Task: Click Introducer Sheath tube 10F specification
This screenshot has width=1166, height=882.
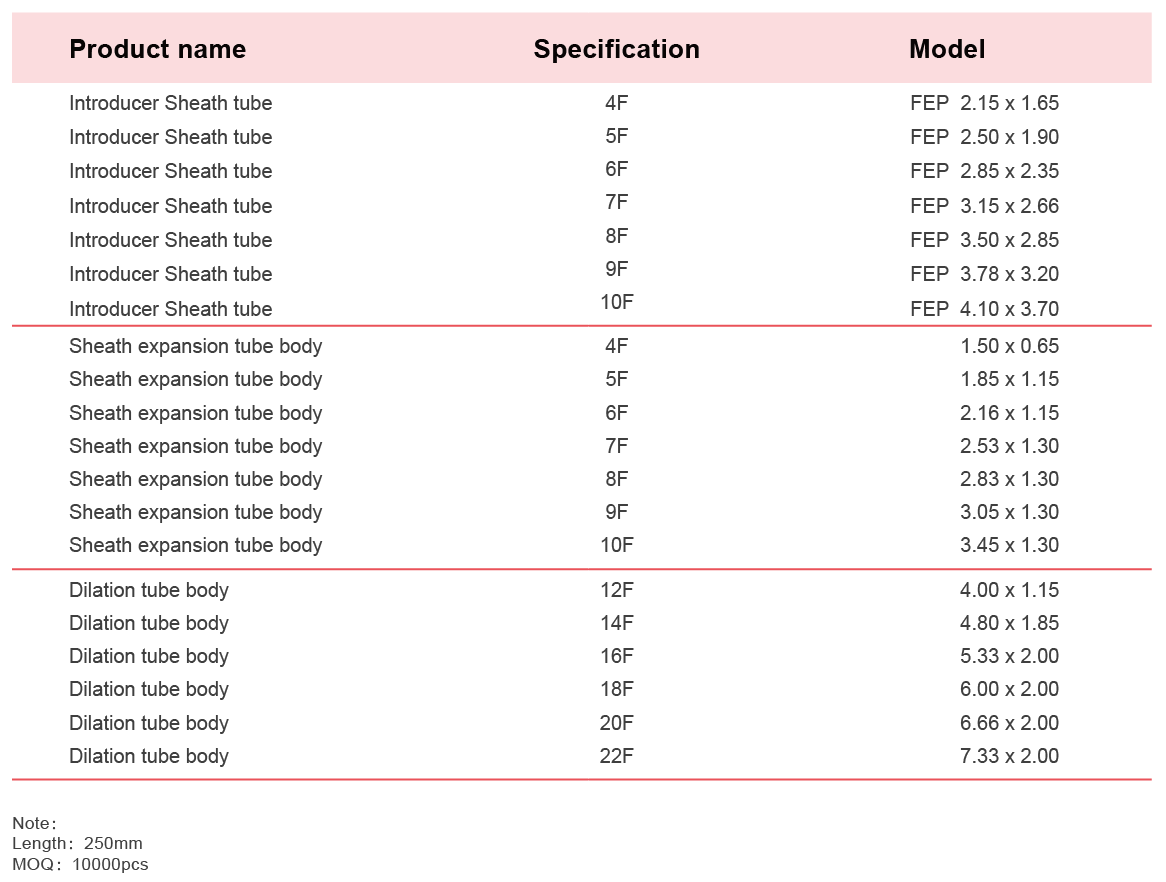Action: (616, 302)
